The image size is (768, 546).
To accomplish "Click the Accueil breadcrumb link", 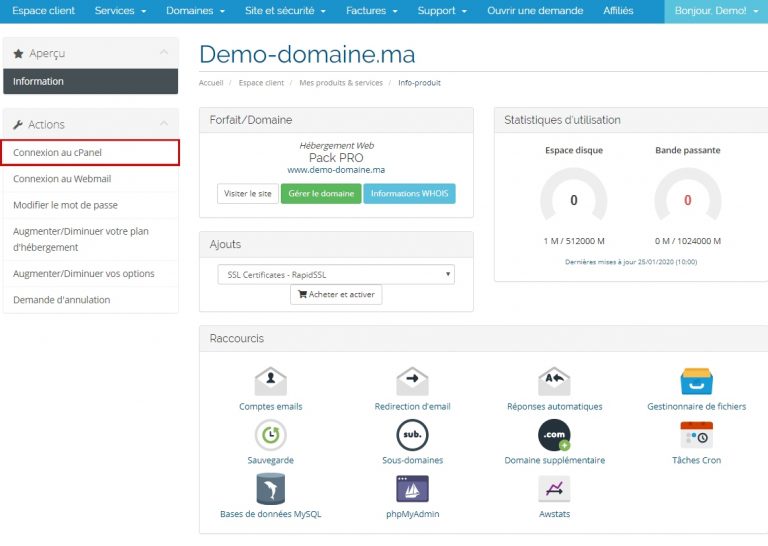I will coord(211,83).
